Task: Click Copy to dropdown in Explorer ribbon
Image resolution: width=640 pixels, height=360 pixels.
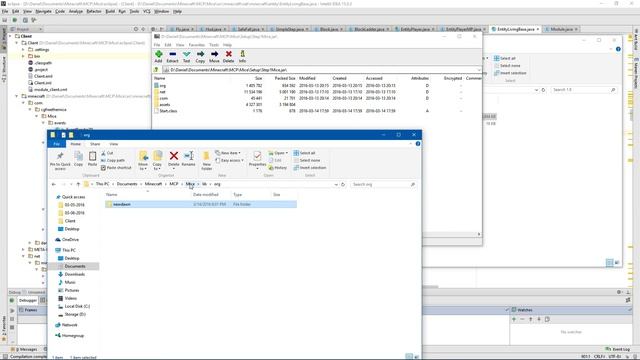Action: point(157,160)
